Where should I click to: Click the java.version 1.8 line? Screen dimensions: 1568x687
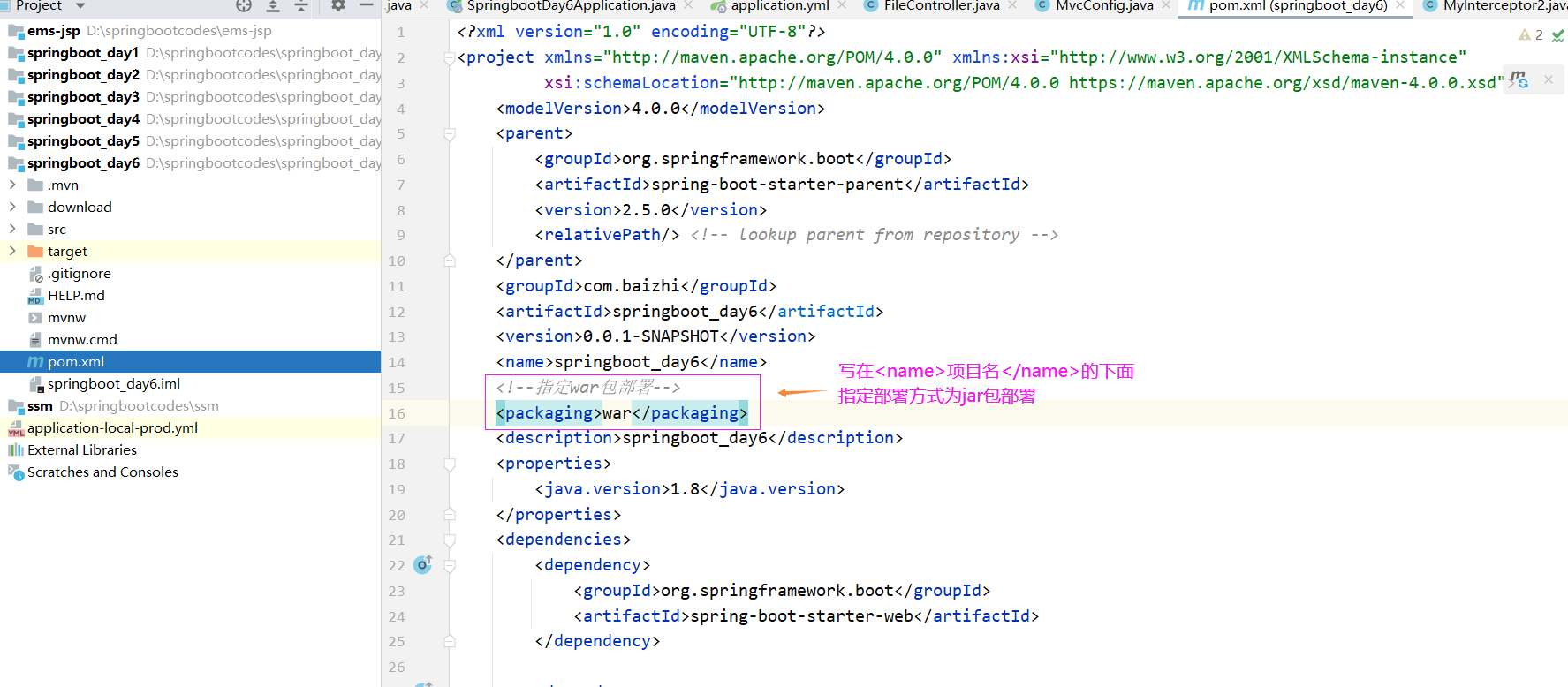click(689, 489)
